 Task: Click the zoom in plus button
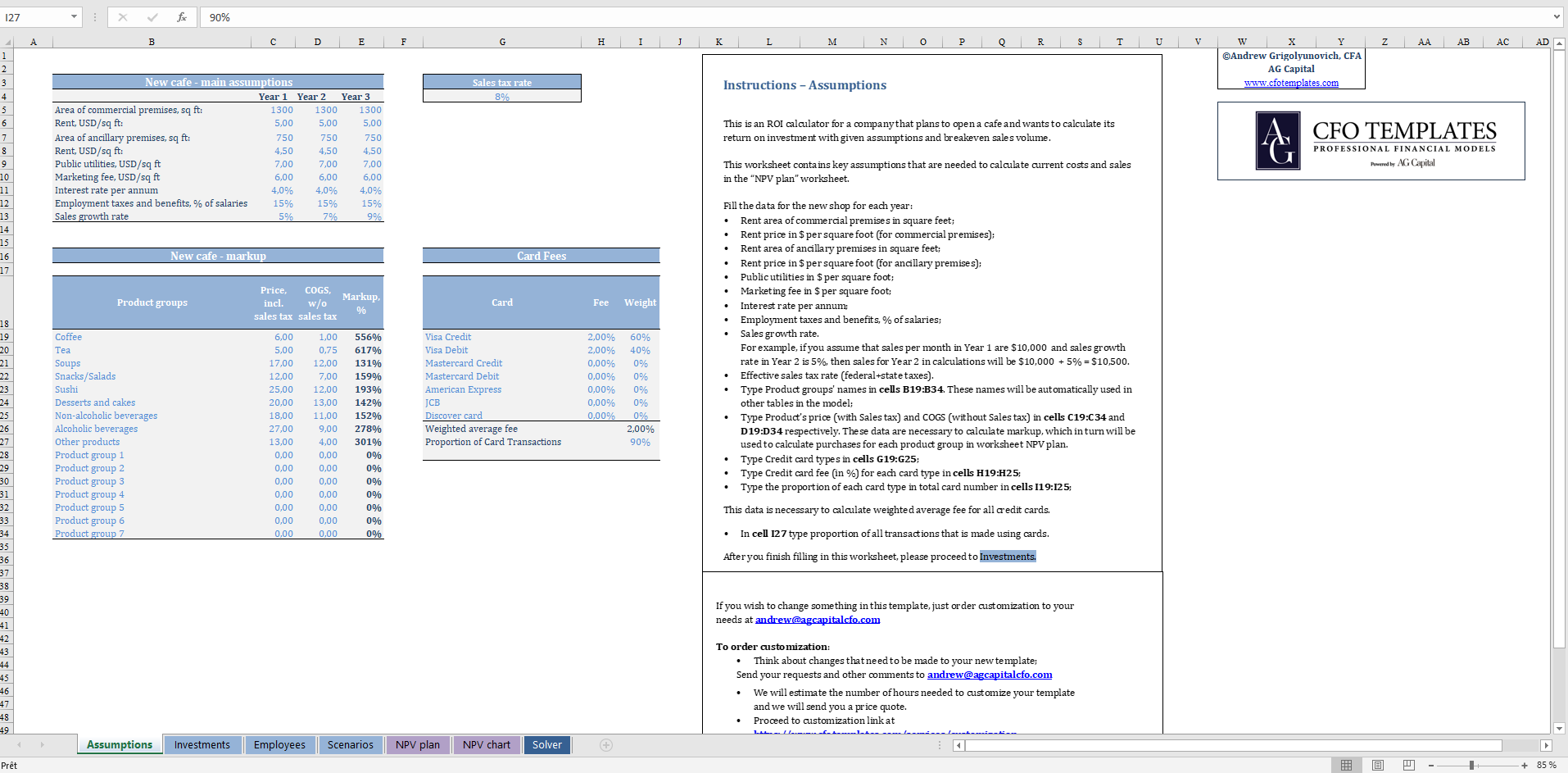pos(1525,765)
